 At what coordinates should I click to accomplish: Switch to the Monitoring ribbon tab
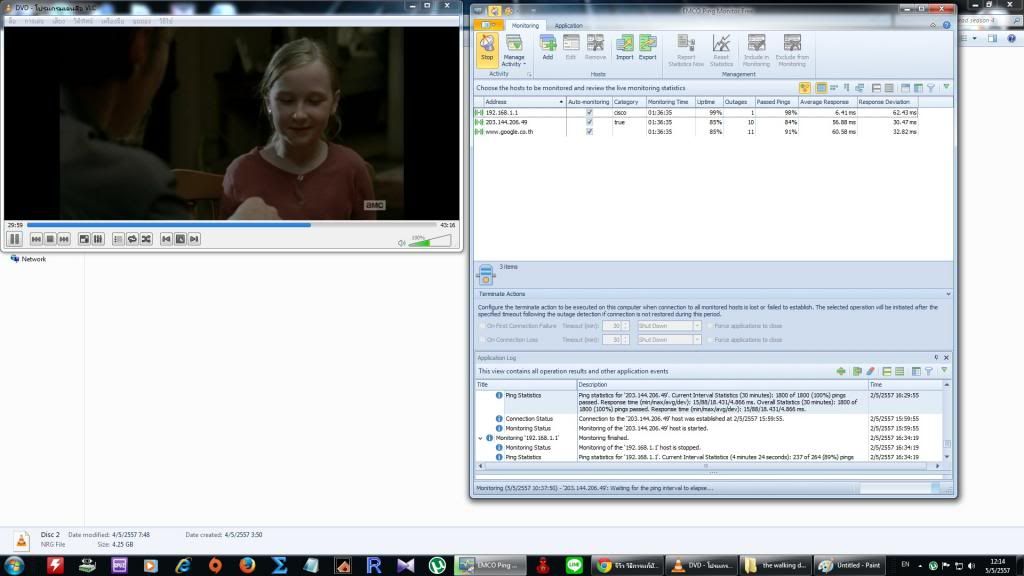(525, 25)
